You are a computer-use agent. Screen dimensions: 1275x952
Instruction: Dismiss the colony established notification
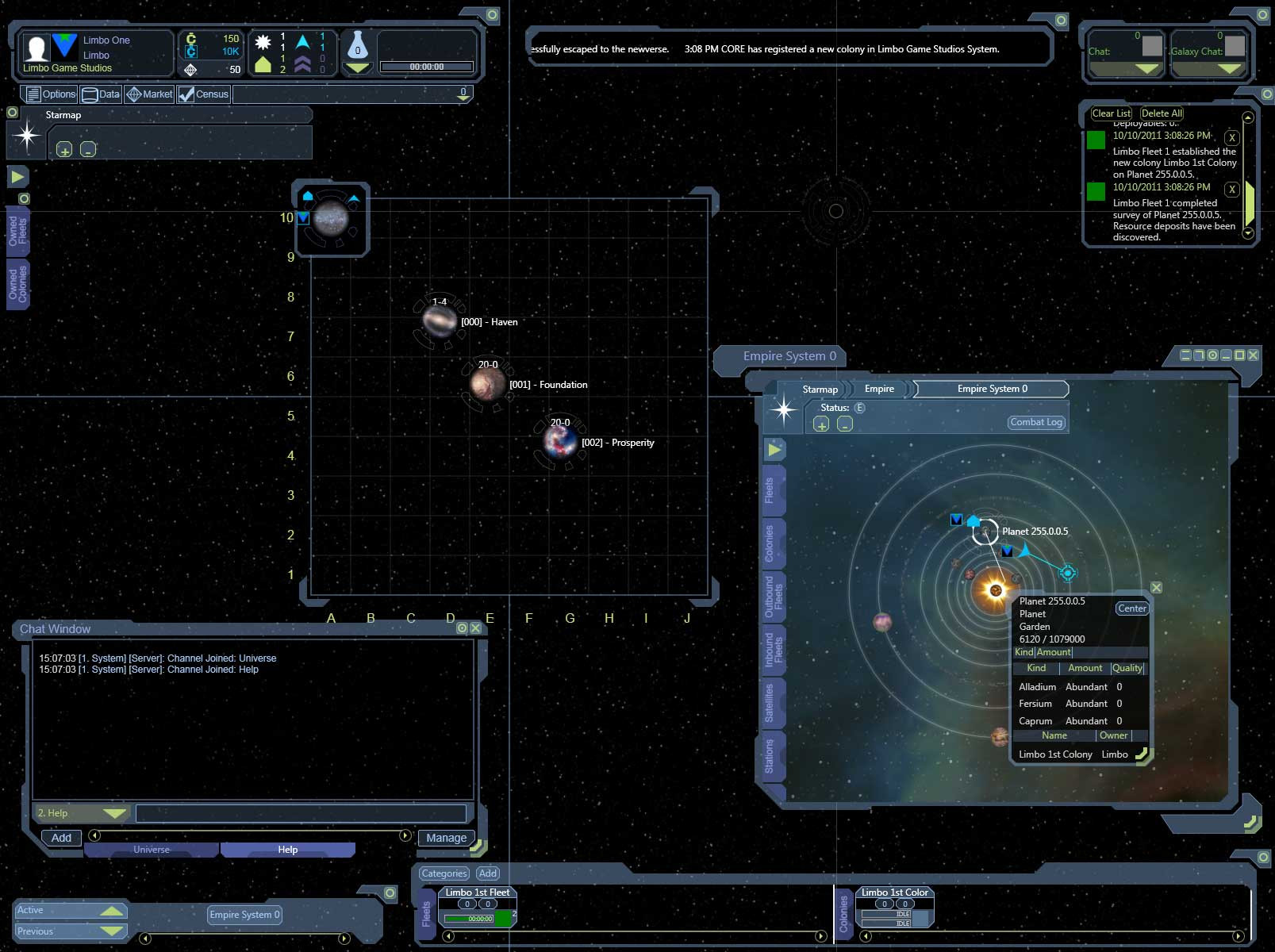[1231, 137]
